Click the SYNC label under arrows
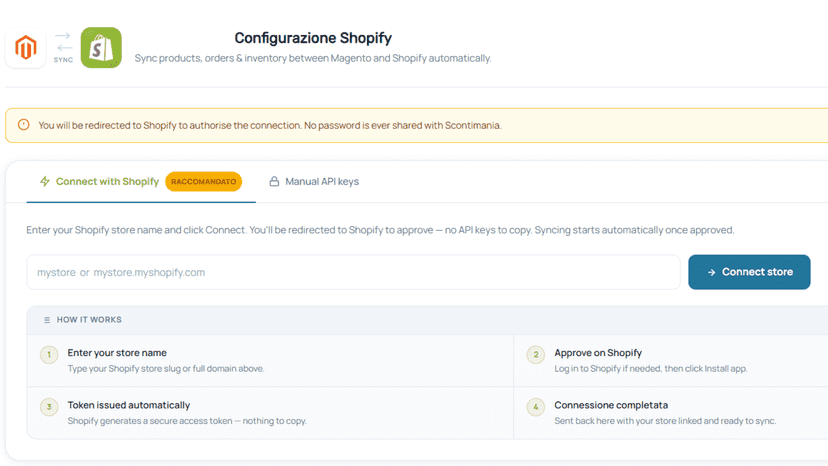The width and height of the screenshot is (828, 466). click(x=63, y=60)
